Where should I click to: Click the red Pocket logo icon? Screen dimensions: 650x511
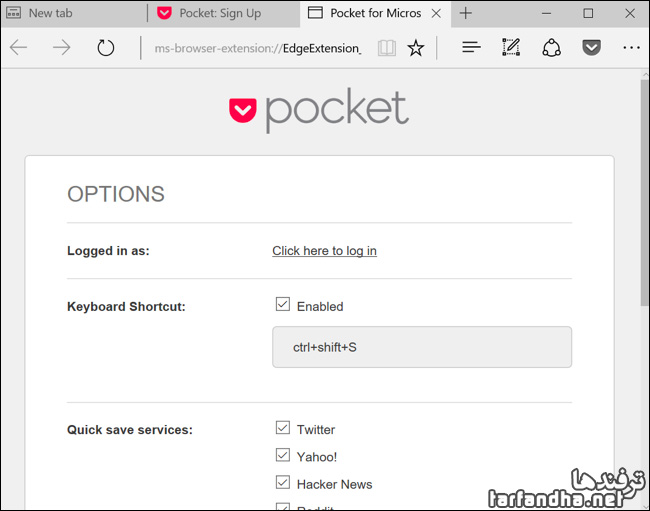click(x=243, y=110)
